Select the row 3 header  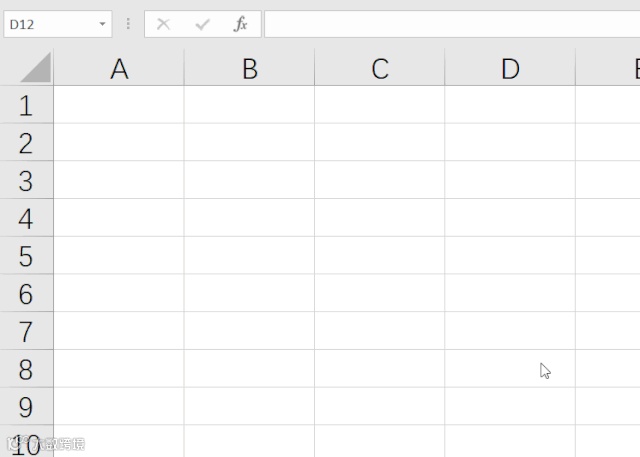coord(26,181)
